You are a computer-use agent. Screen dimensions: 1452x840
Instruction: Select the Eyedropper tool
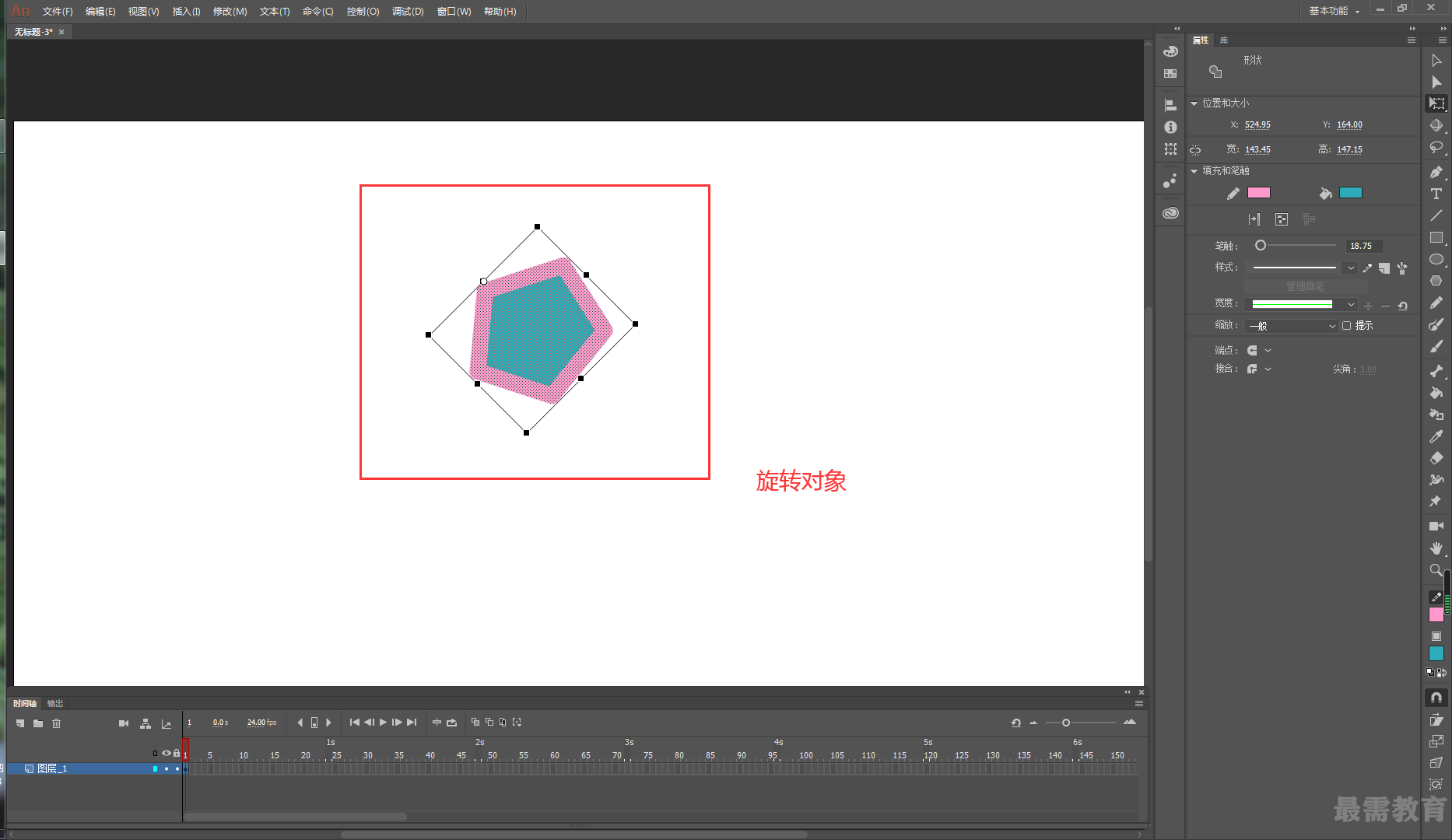point(1436,436)
